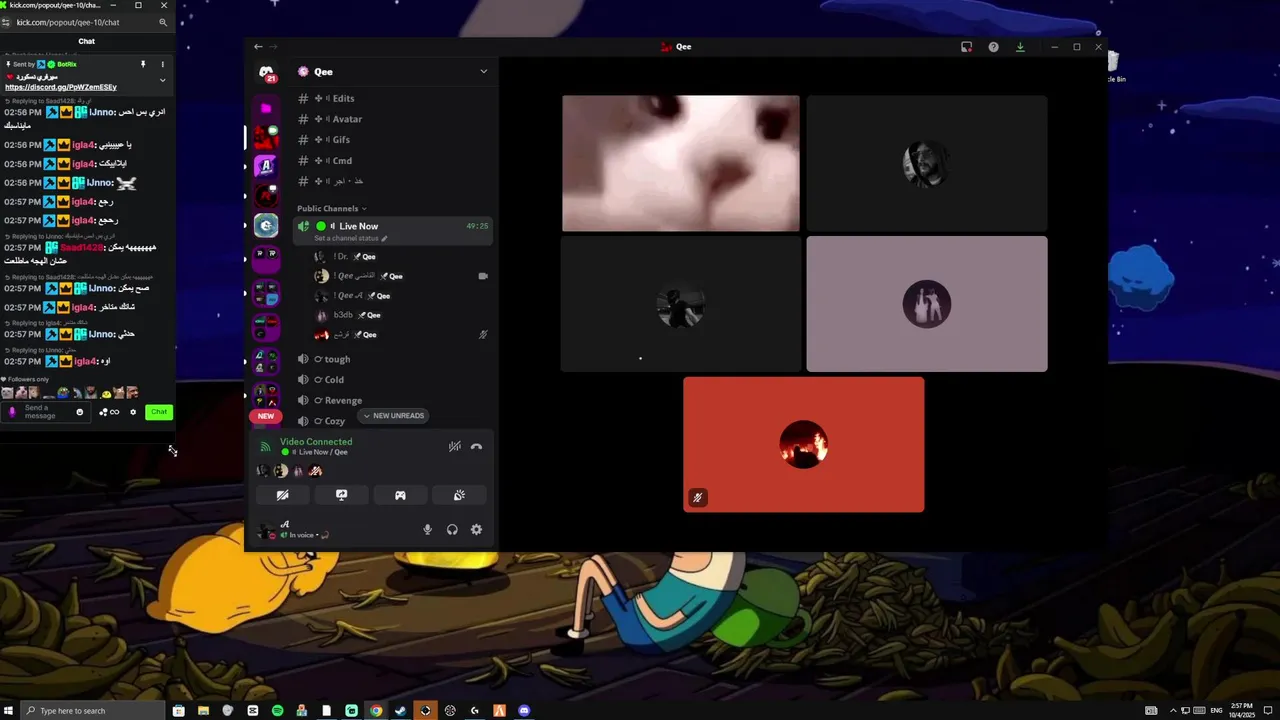1280x720 pixels.
Task: Open the purple A server icon
Action: coord(266,166)
